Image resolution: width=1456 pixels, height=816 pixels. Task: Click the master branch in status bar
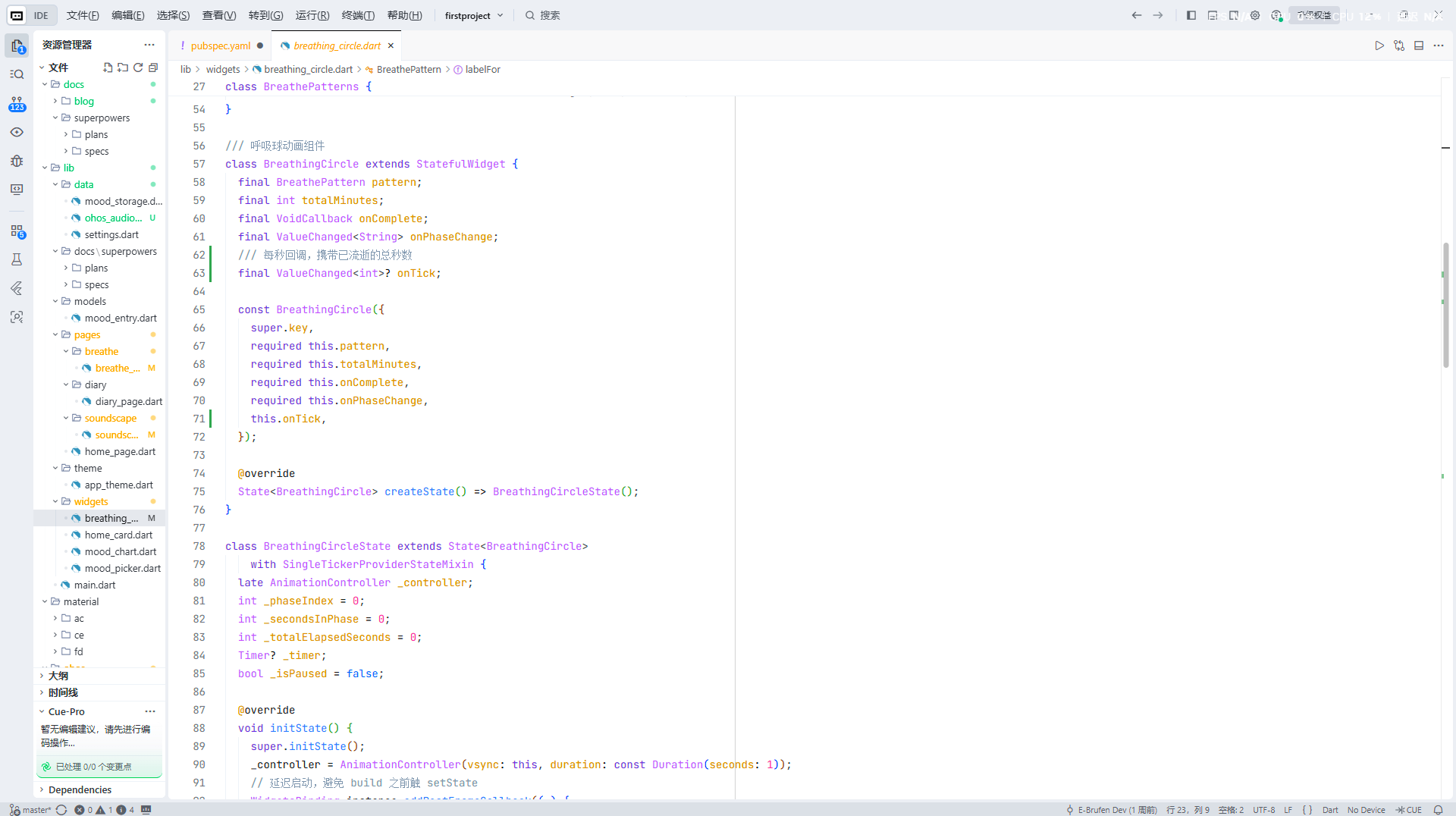(x=30, y=810)
